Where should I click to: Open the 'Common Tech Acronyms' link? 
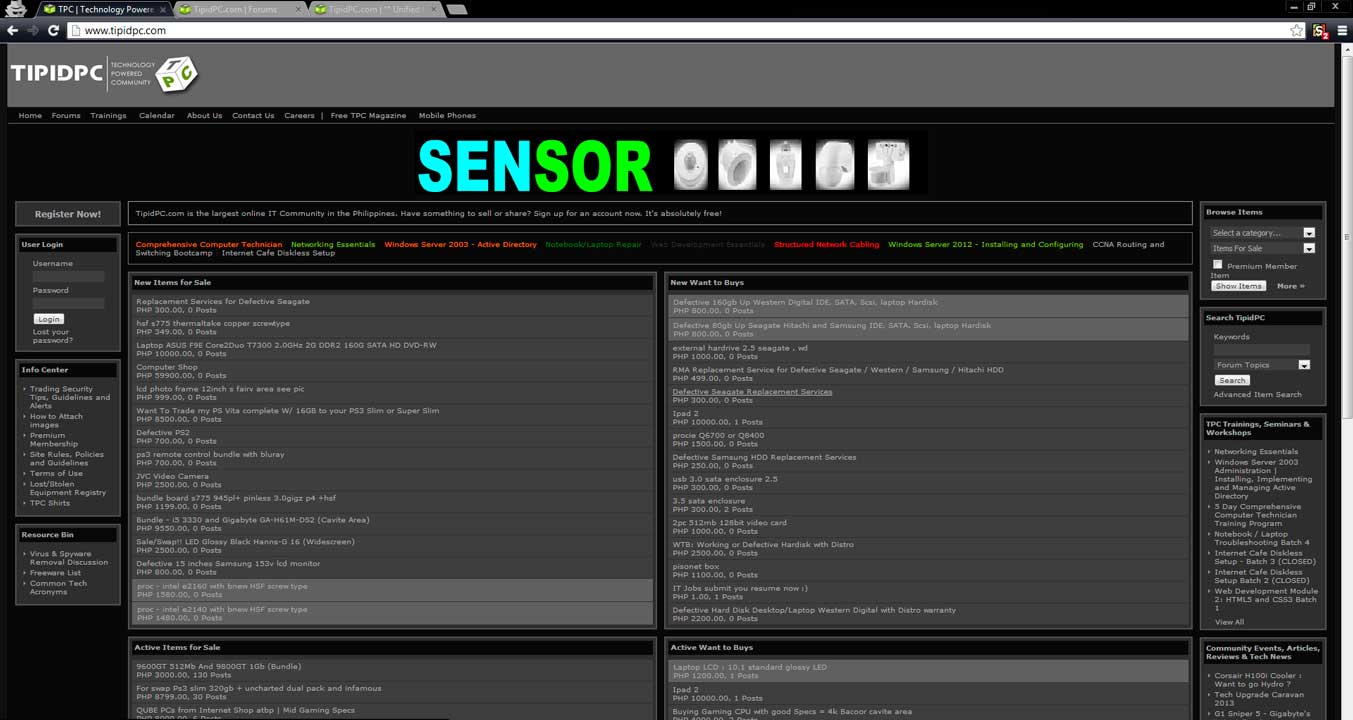pyautogui.click(x=58, y=587)
